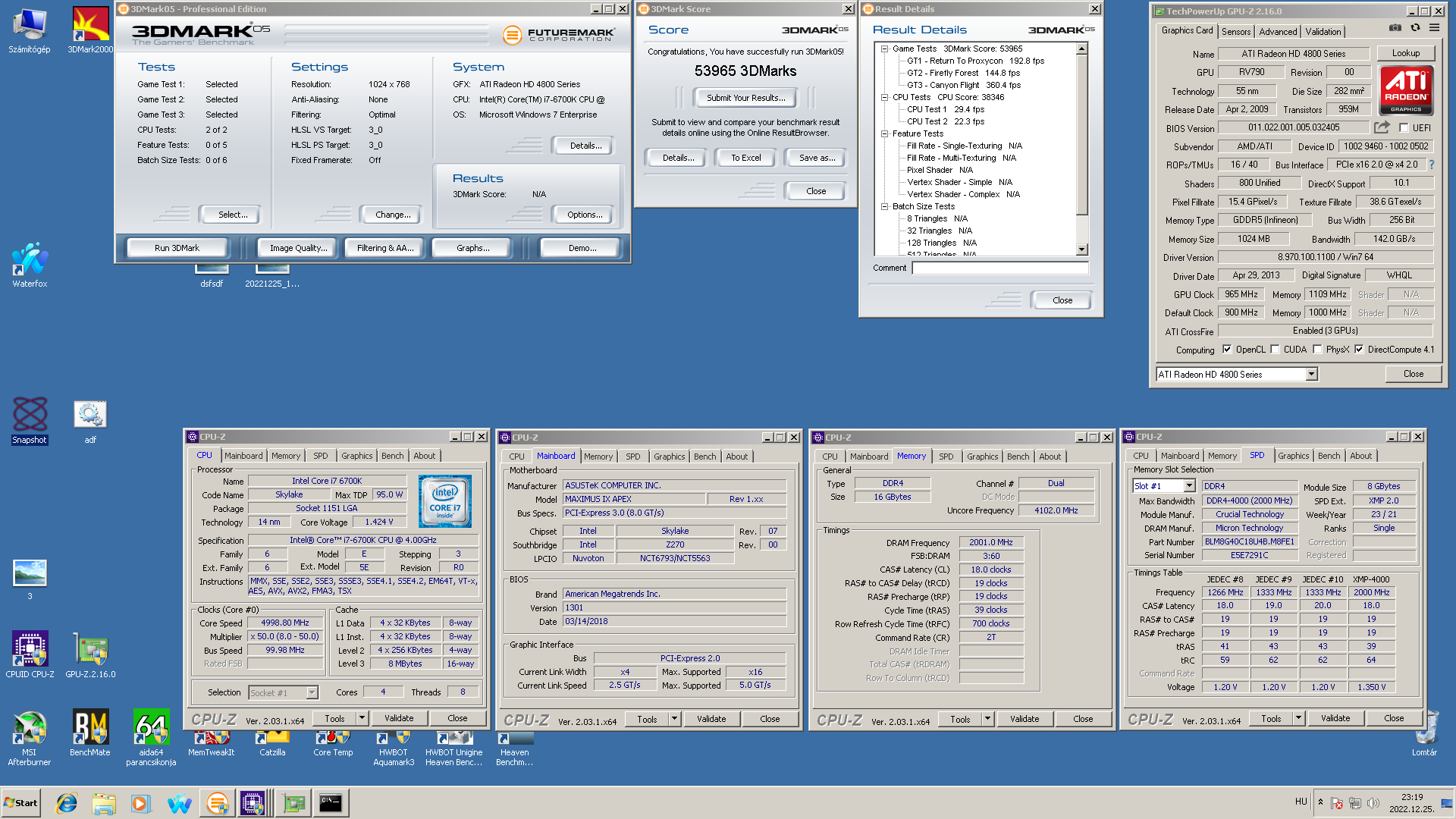Open GPU-Z hamburger menu icon
Screen dimensions: 1456x819
click(x=1434, y=28)
